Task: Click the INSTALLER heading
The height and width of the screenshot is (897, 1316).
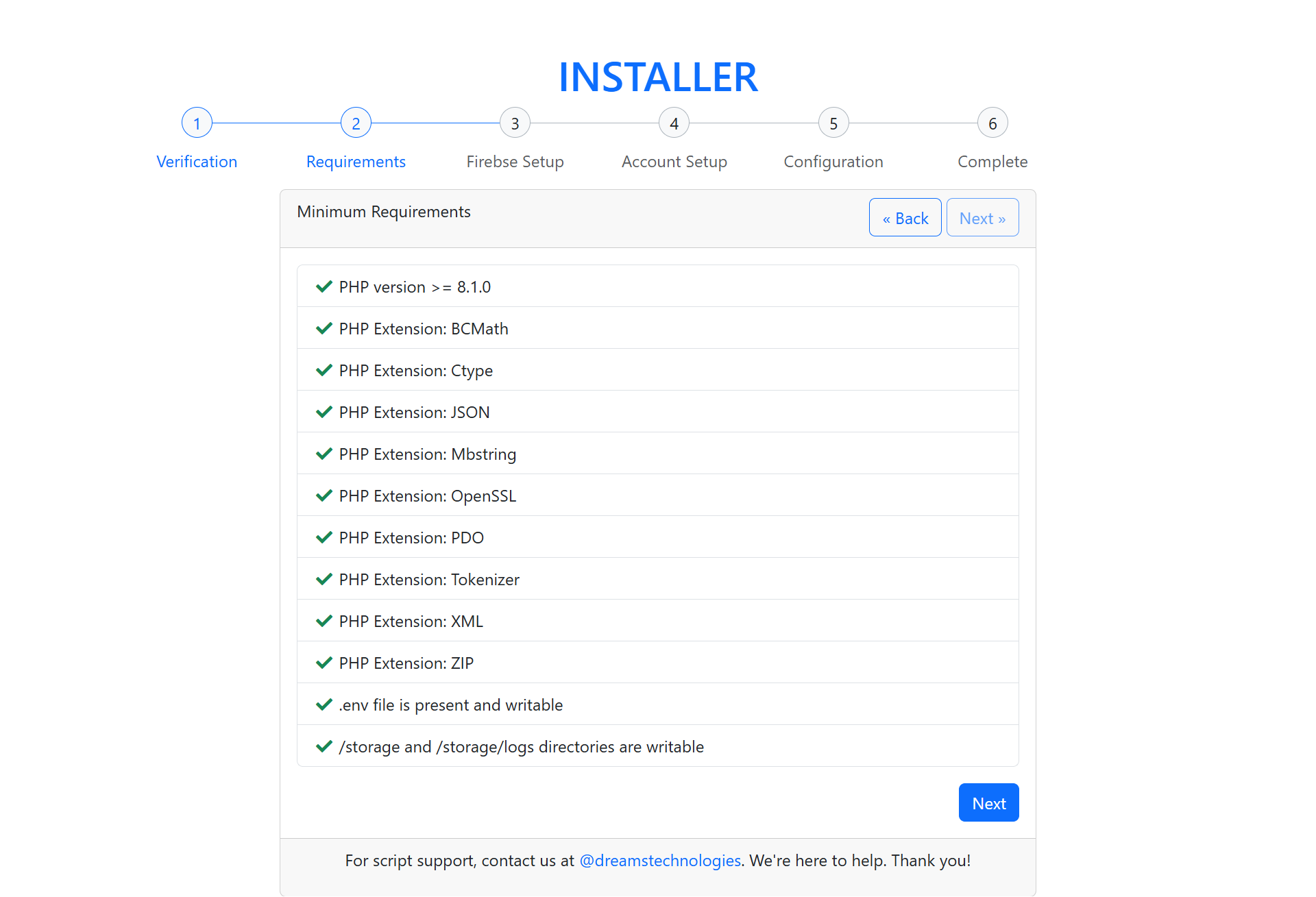Action: click(x=658, y=77)
